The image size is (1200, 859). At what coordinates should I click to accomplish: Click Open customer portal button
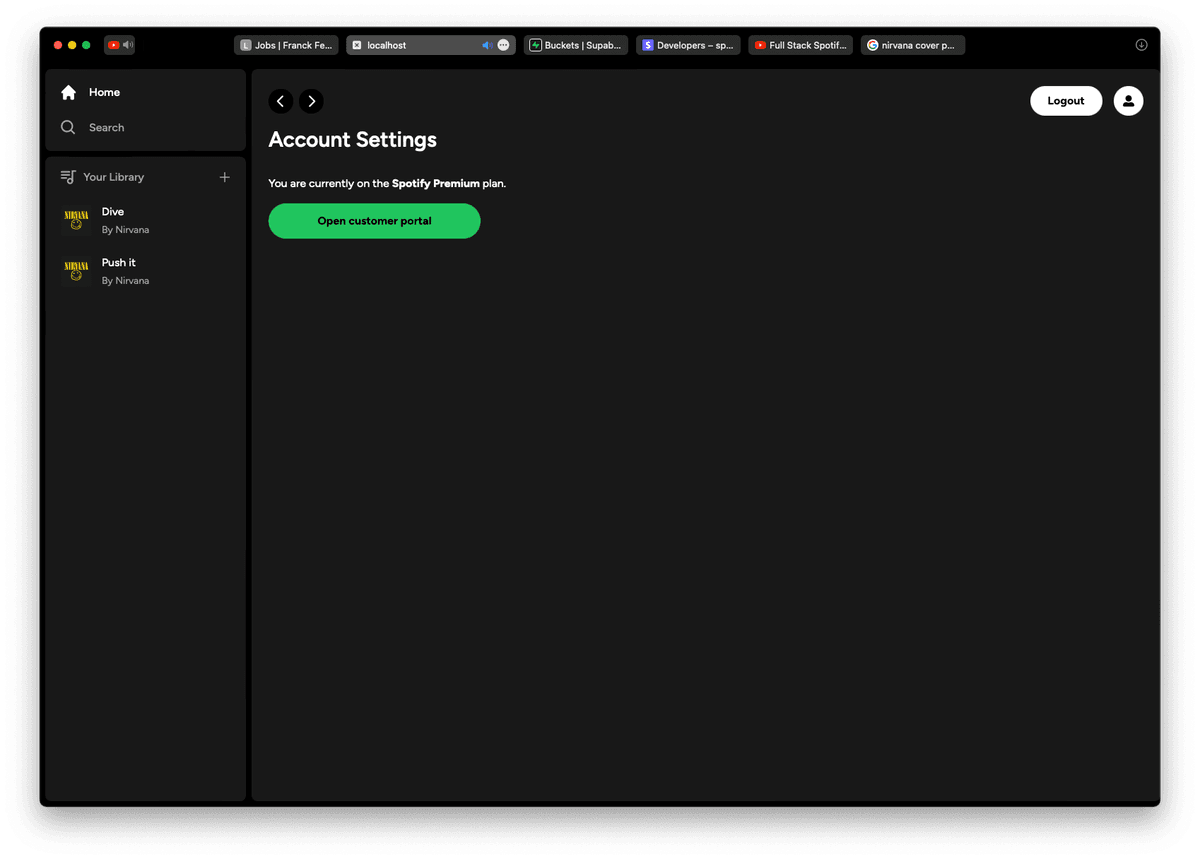pos(374,221)
